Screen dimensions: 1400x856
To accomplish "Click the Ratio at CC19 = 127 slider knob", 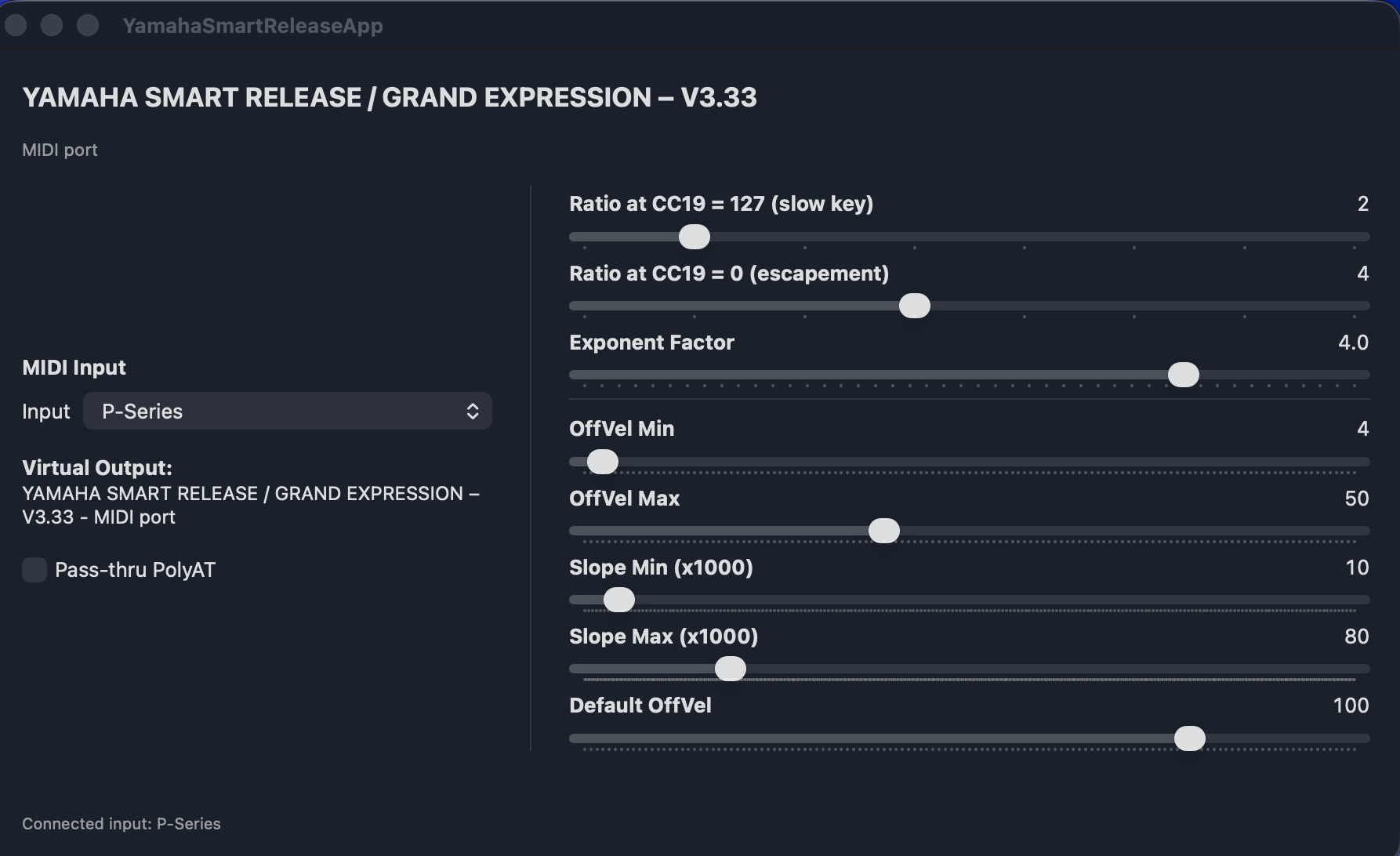I will click(694, 237).
